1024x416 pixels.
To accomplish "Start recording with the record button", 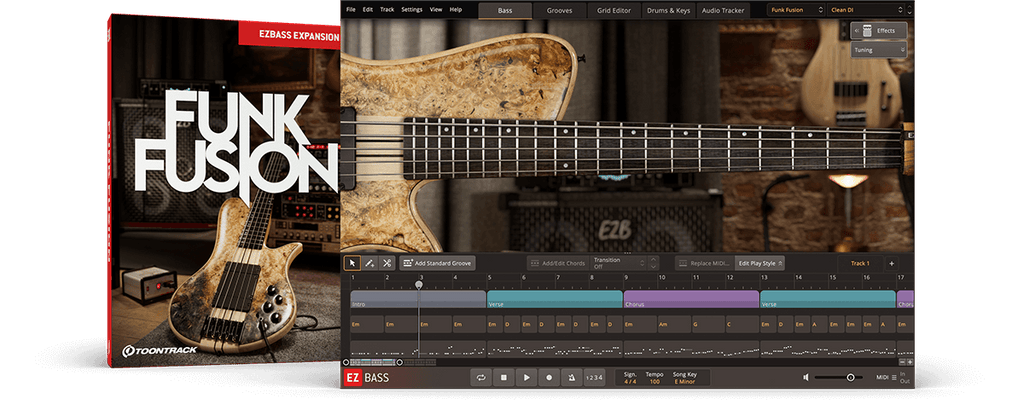I will pos(549,377).
